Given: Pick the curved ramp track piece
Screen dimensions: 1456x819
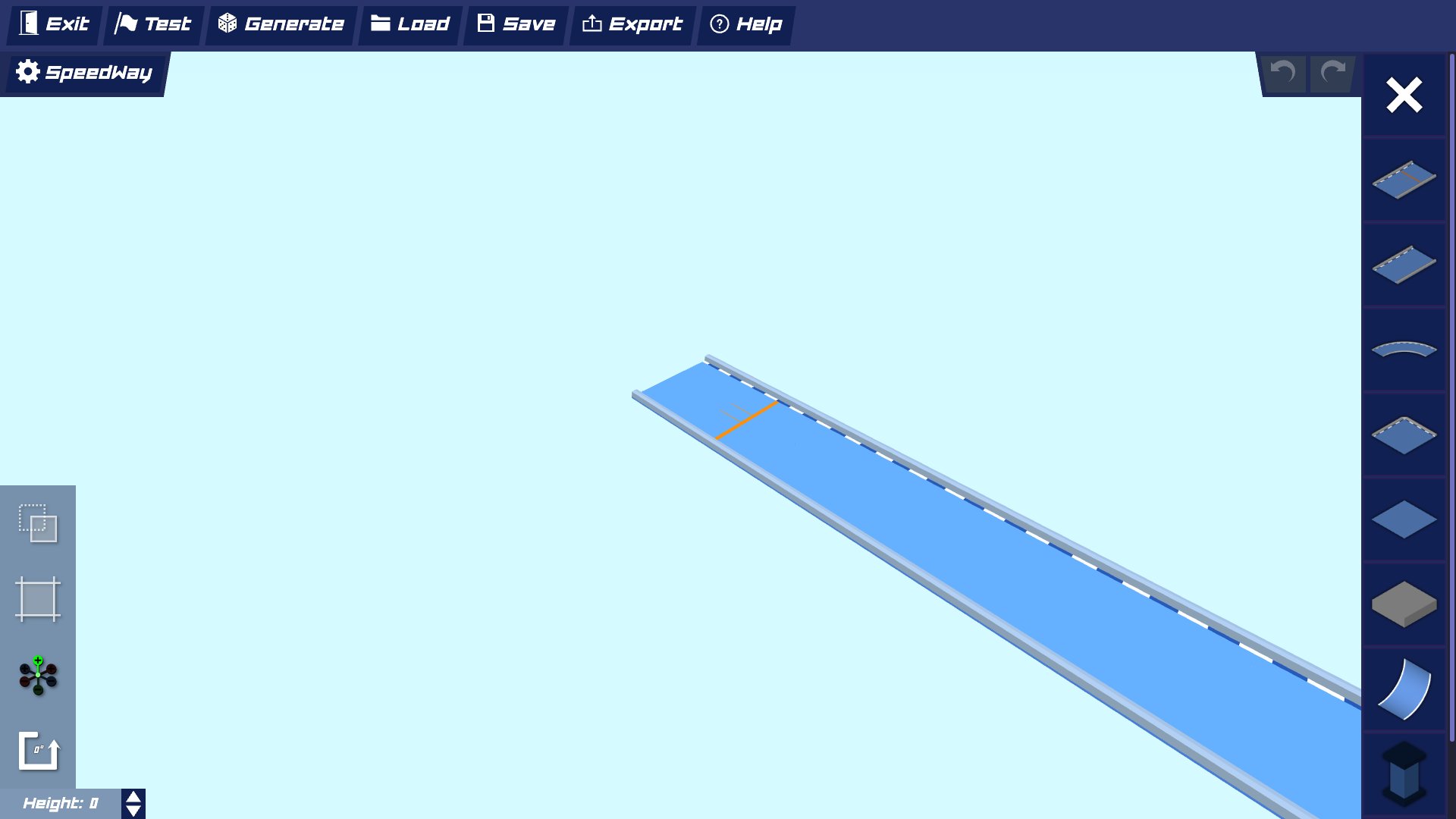Looking at the screenshot, I should (1404, 689).
